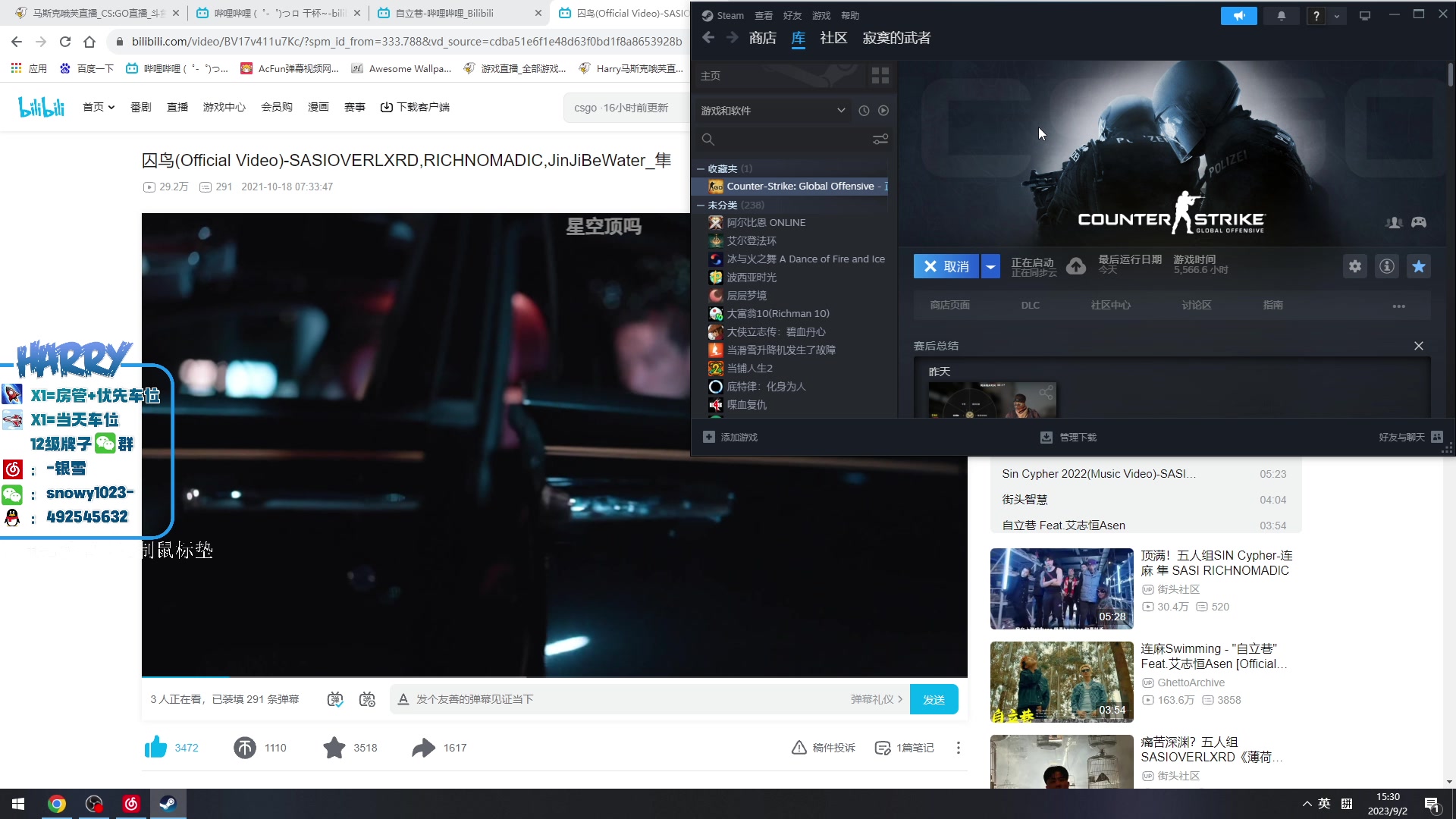Viewport: 1456px width, 819px height.
Task: Go back in Steam navigation
Action: [x=708, y=38]
